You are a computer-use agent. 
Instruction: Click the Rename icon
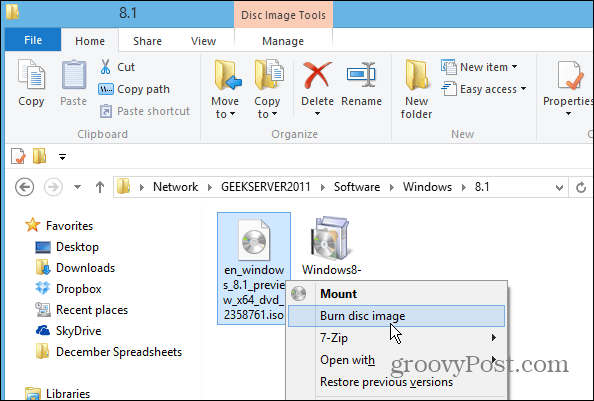[x=361, y=75]
